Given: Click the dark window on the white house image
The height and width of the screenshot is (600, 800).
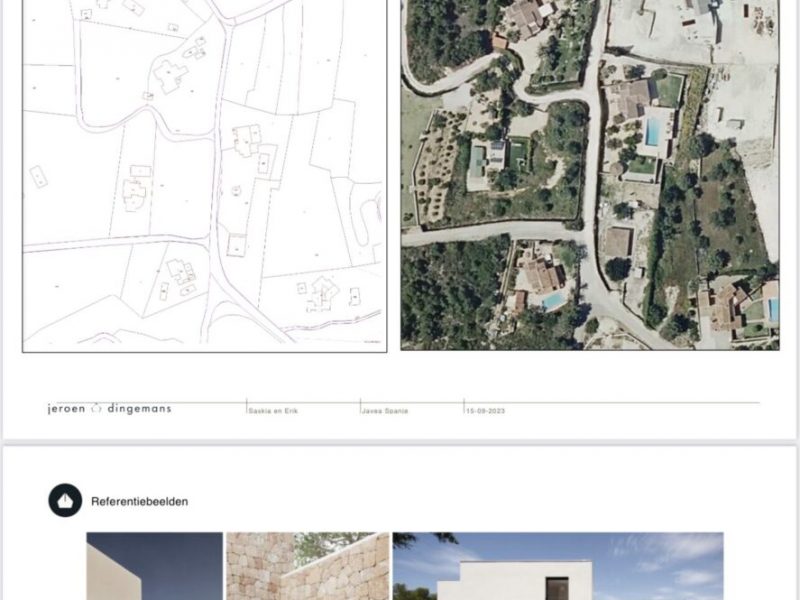Looking at the screenshot, I should coord(556,588).
